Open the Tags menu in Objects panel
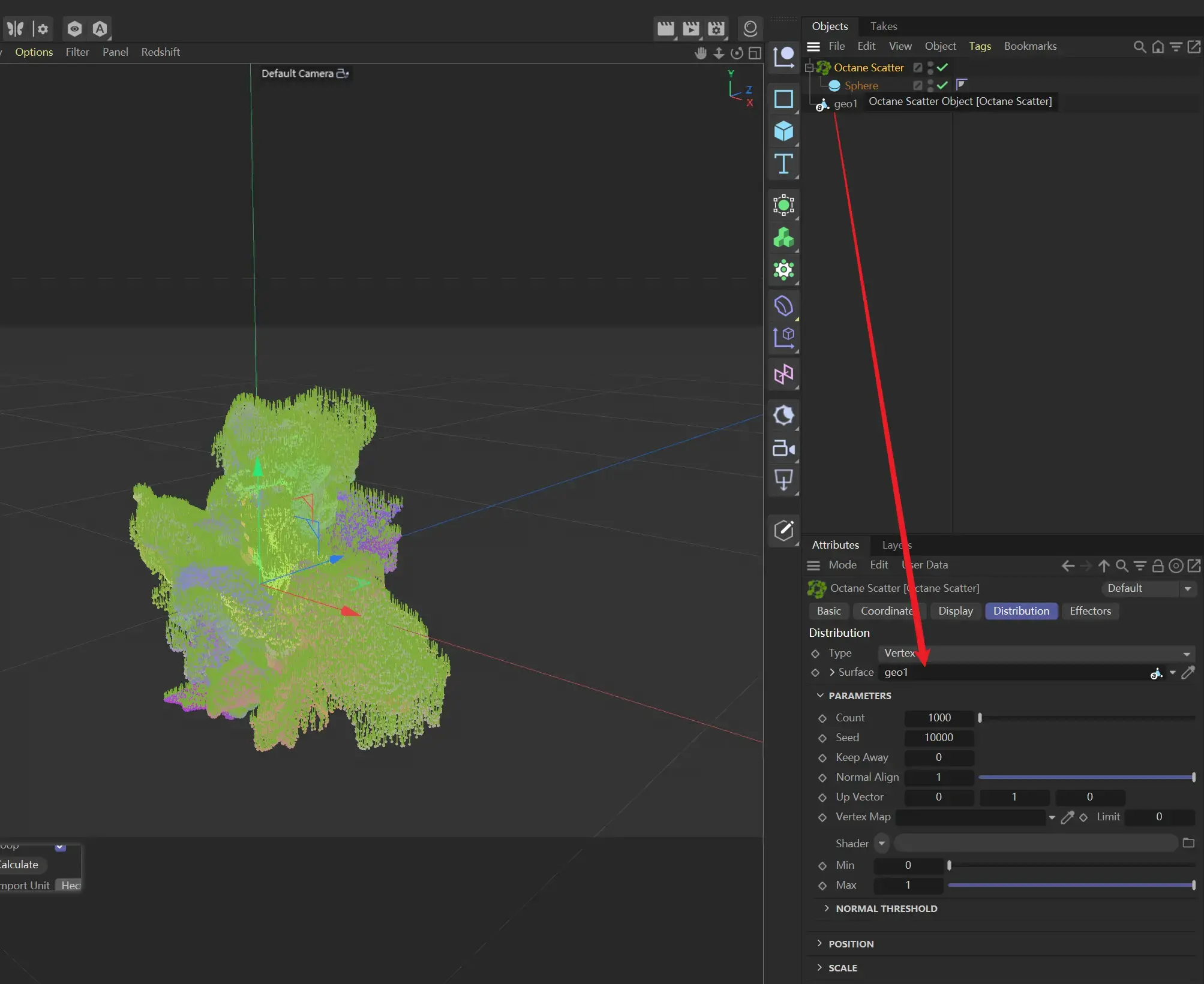This screenshot has width=1204, height=984. click(980, 46)
